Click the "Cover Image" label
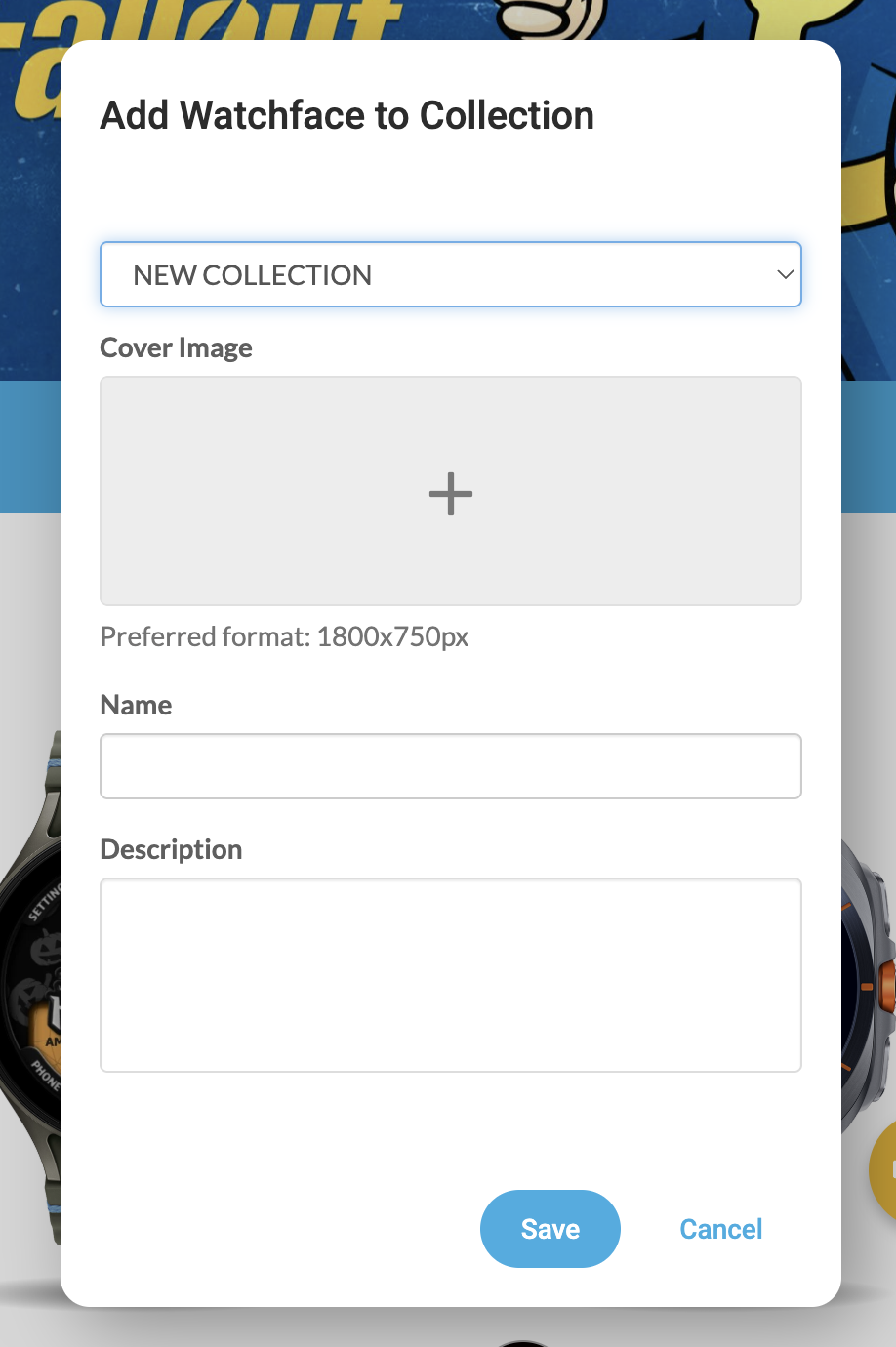The image size is (896, 1347). tap(177, 348)
